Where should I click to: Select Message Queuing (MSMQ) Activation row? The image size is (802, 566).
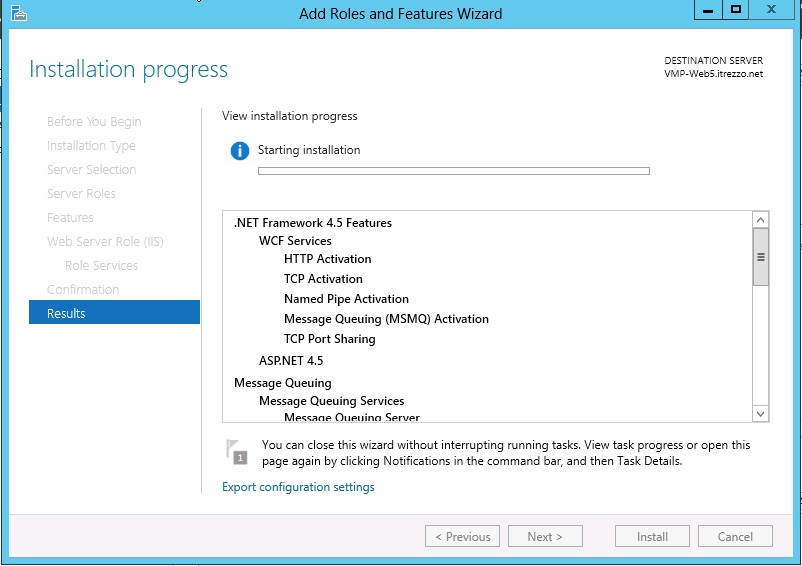[386, 319]
